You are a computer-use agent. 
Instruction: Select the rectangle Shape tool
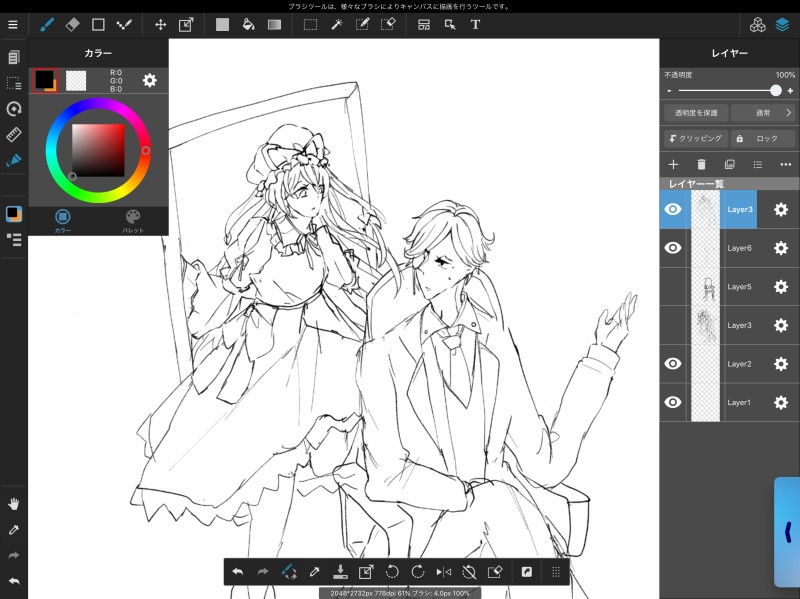pos(98,24)
